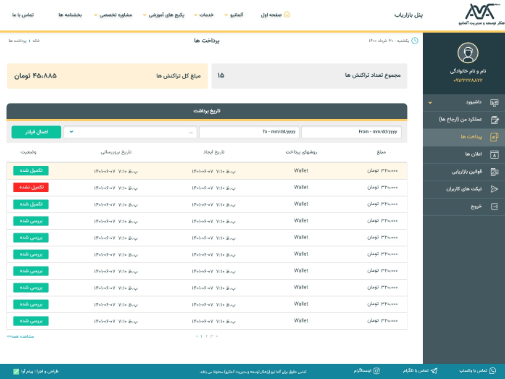The height and width of the screenshot is (379, 505).
Task: Open the status filter dropdown in filter bar
Action: pyautogui.click(x=130, y=132)
